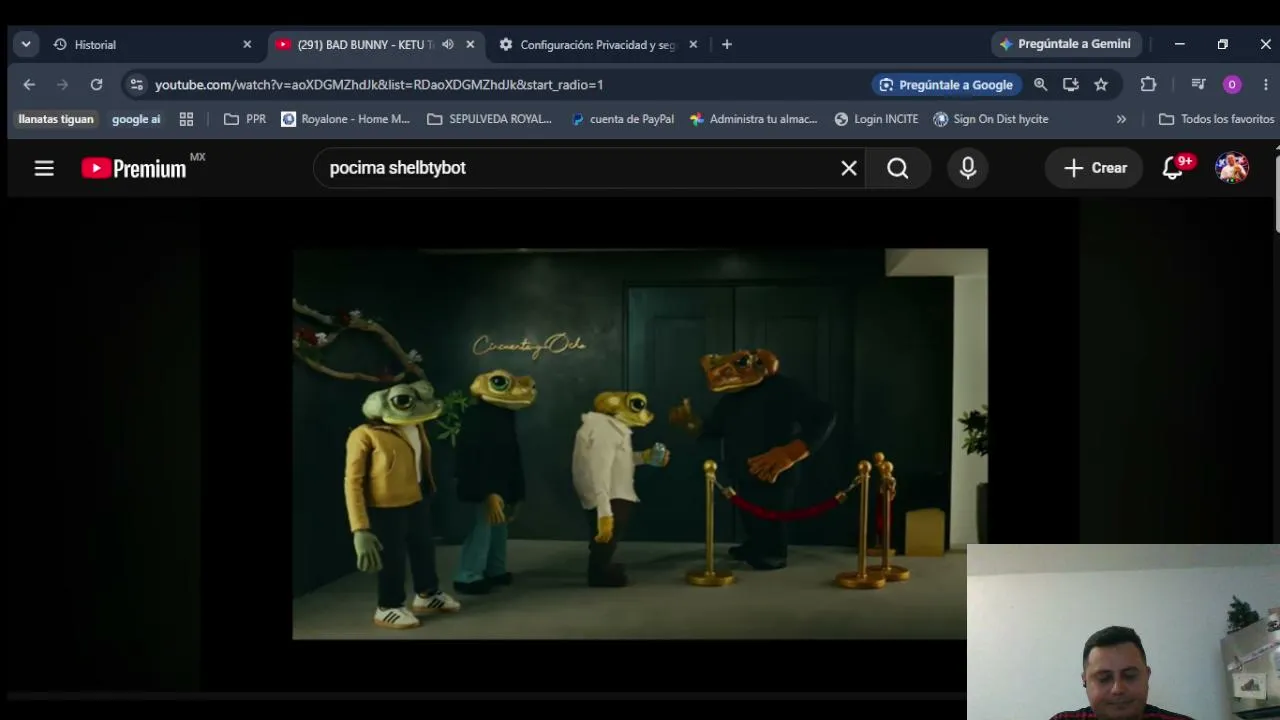The height and width of the screenshot is (720, 1280).
Task: Open the Extensions puzzle icon
Action: click(x=1148, y=85)
